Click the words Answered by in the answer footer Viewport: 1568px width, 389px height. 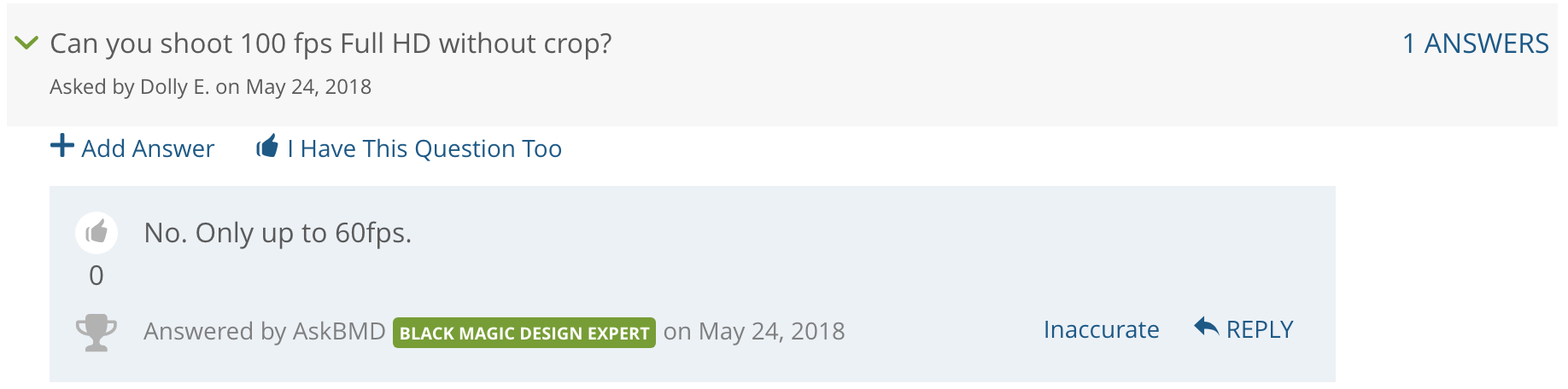tap(215, 331)
